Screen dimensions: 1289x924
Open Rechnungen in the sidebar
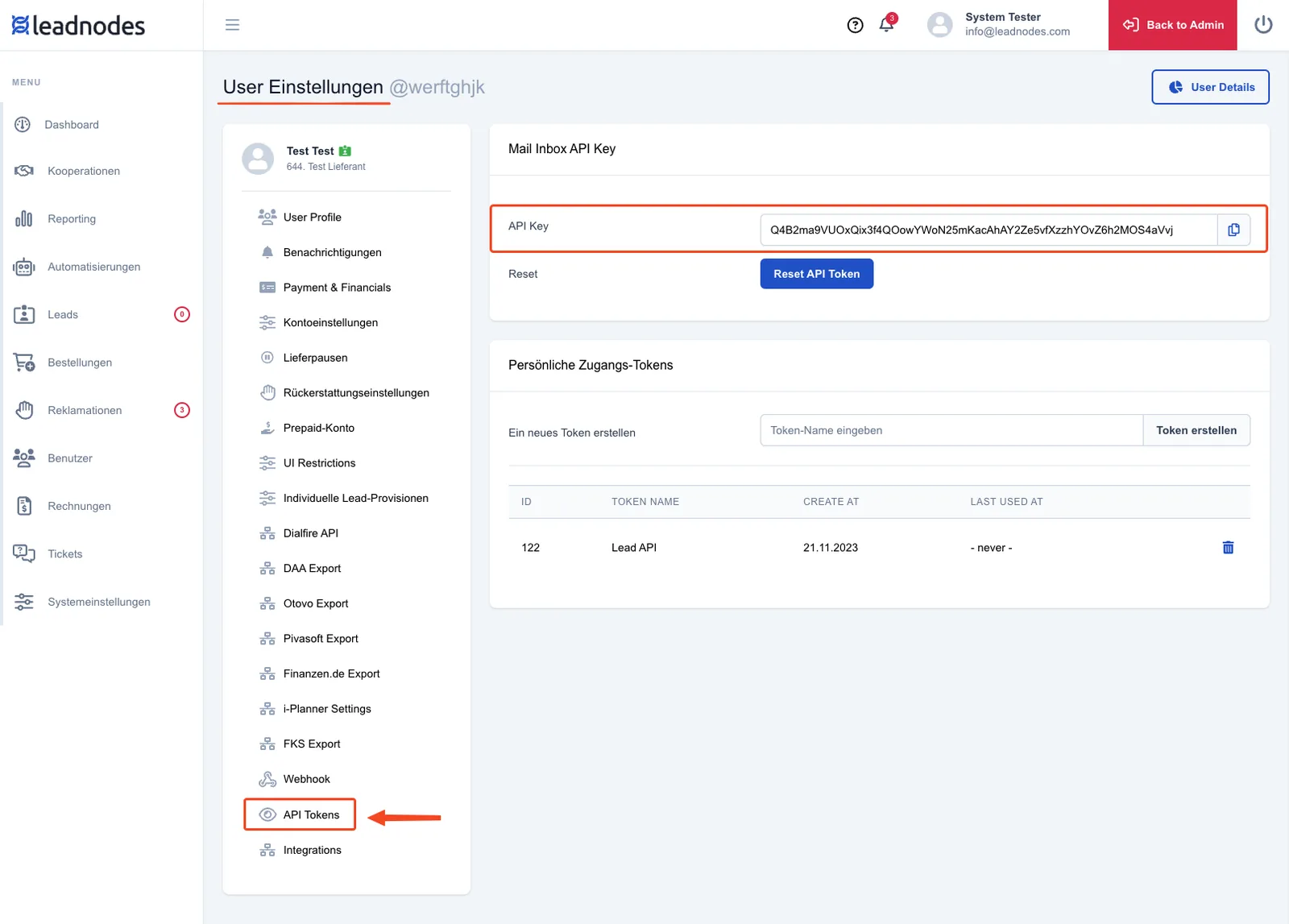79,506
